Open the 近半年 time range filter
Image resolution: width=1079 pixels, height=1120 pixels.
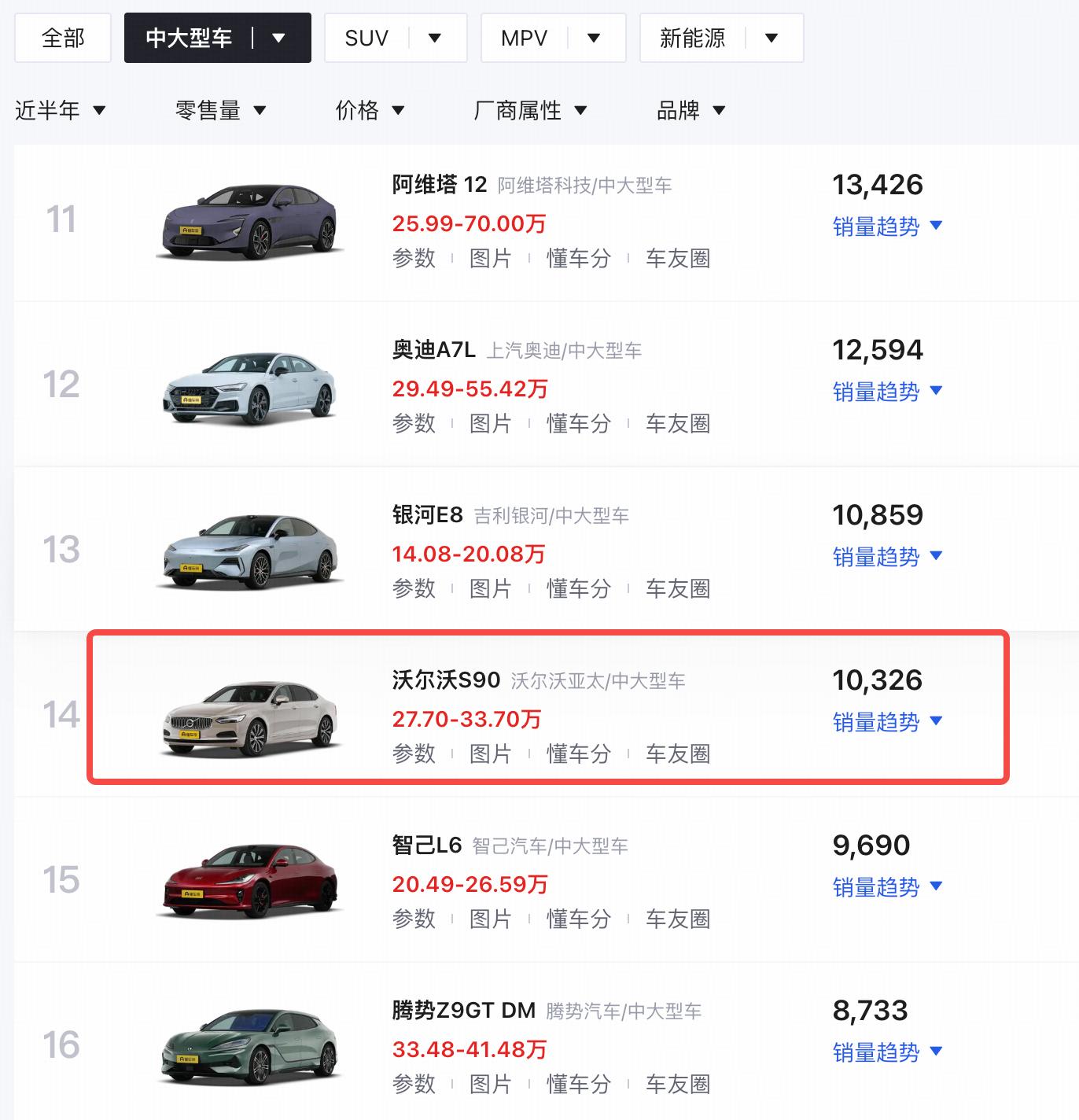pyautogui.click(x=61, y=110)
